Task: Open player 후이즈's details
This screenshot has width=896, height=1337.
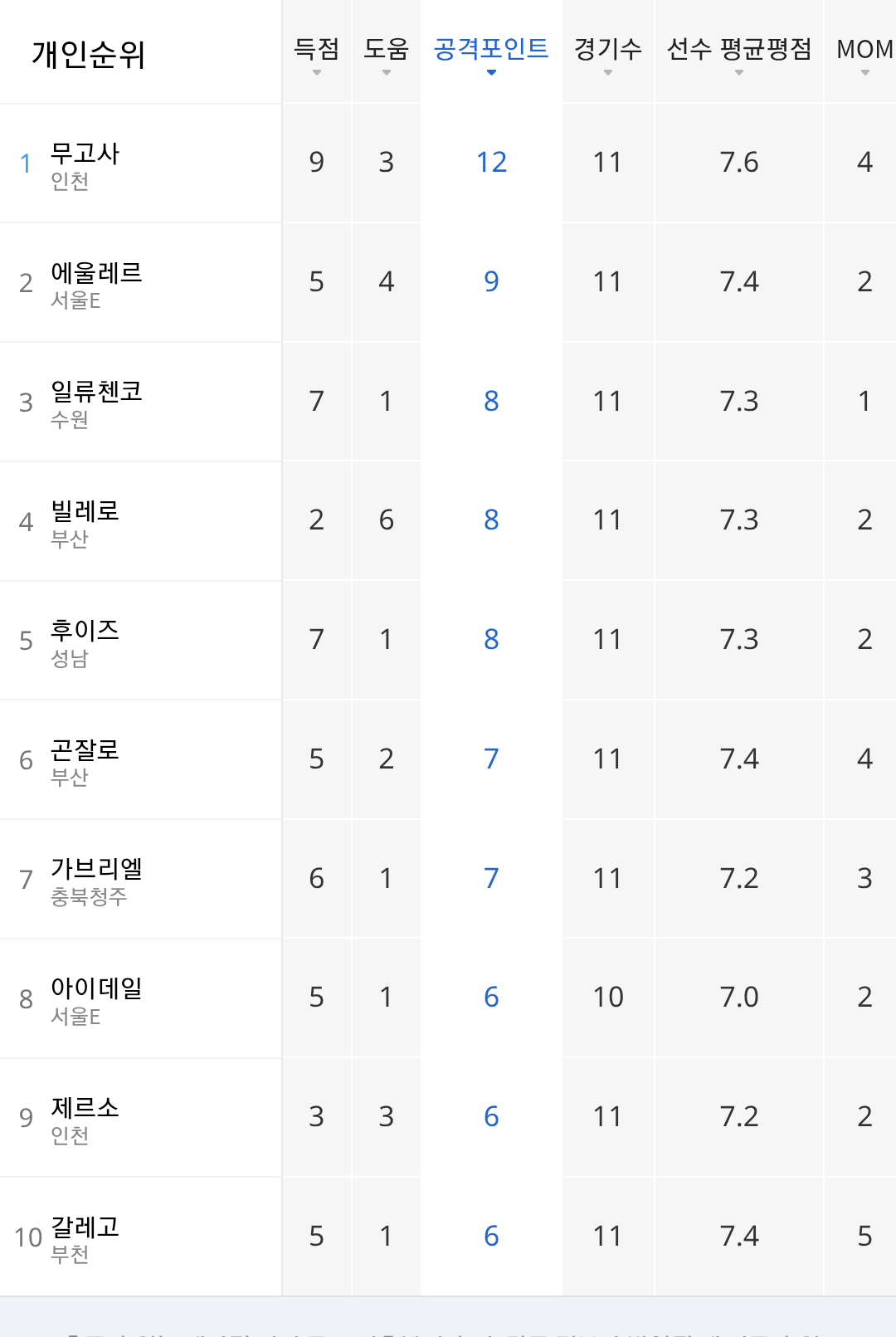Action: (x=85, y=631)
